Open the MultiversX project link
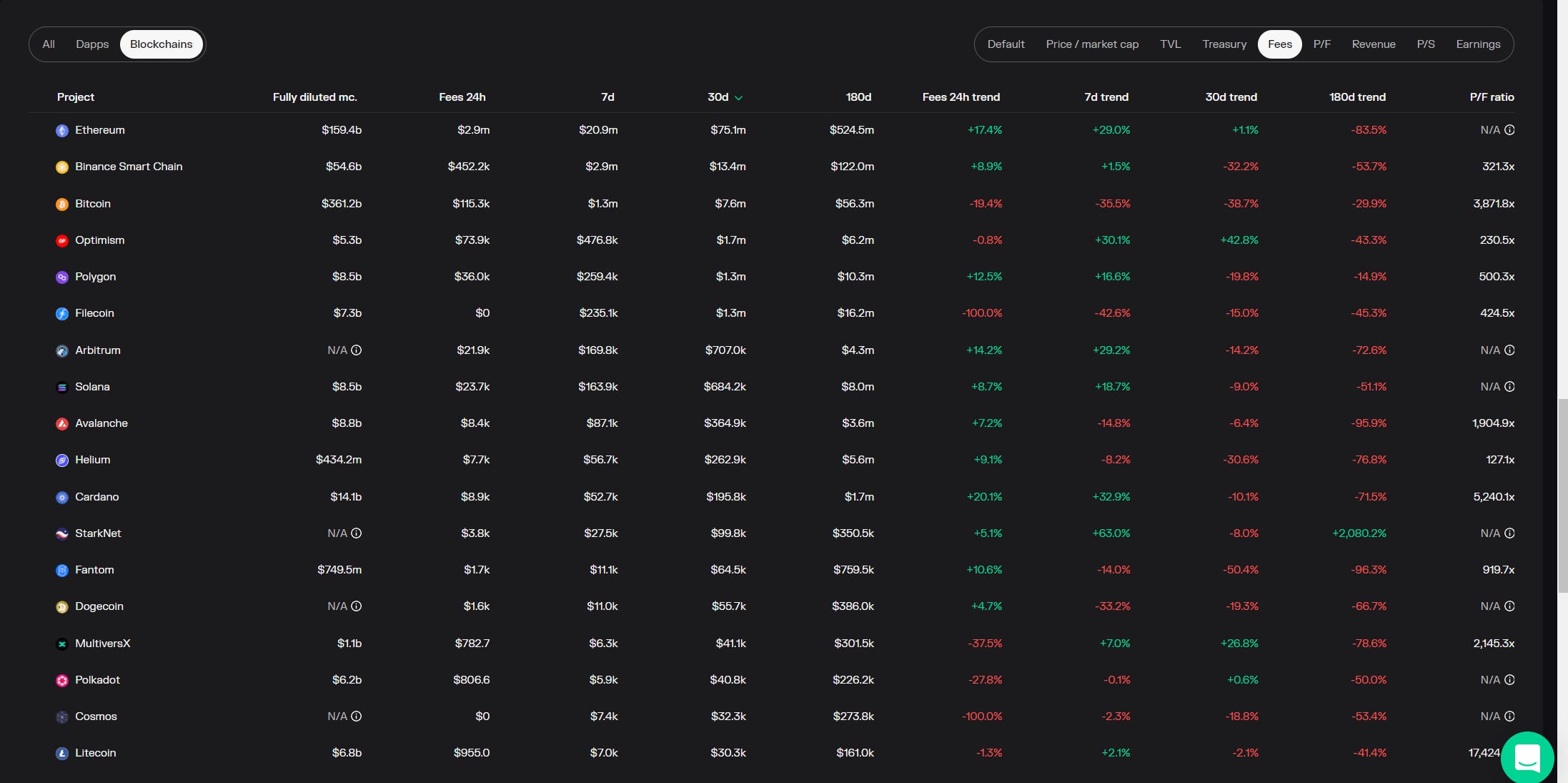Image resolution: width=1568 pixels, height=783 pixels. click(x=103, y=644)
